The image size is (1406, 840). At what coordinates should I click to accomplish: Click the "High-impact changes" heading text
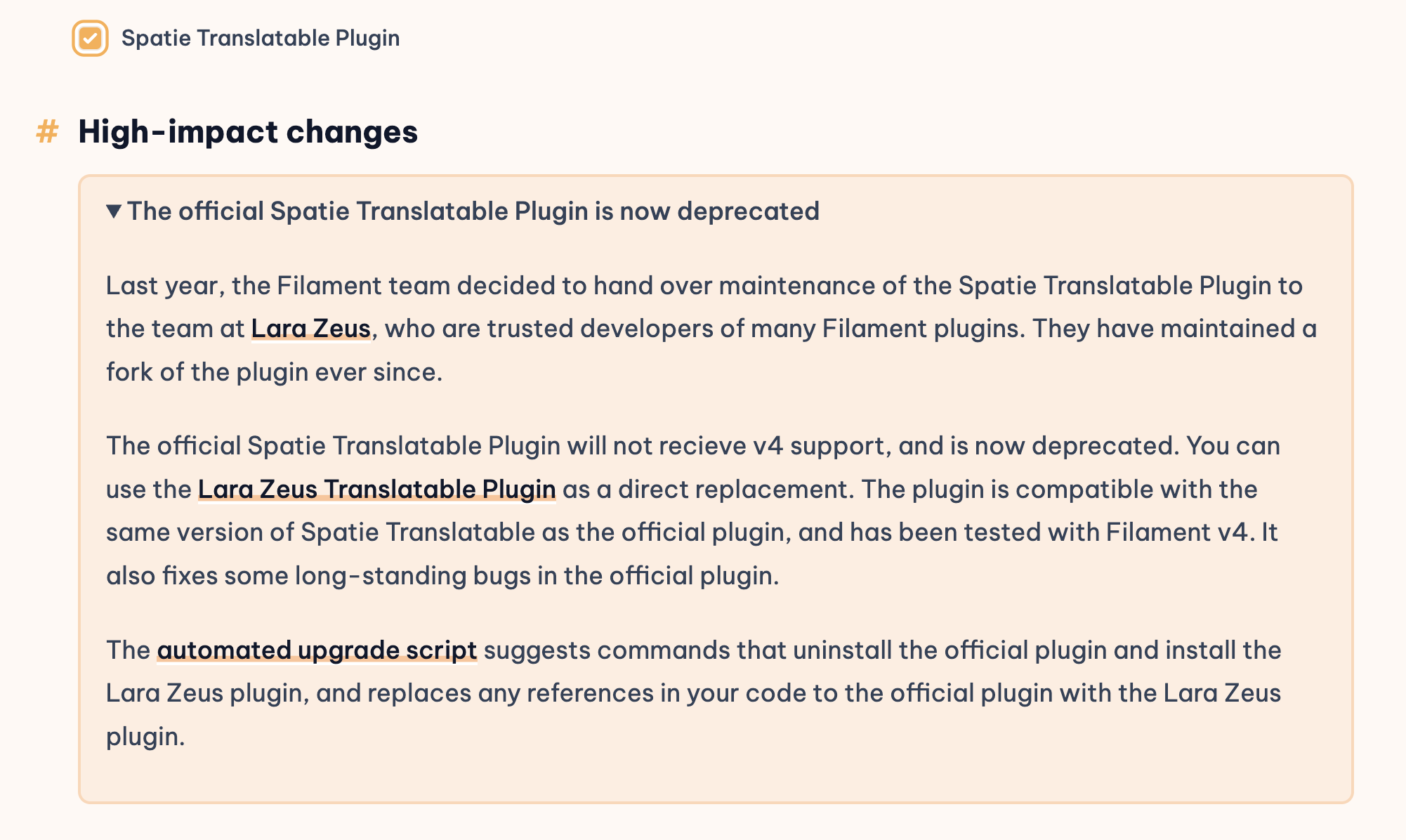tap(248, 132)
